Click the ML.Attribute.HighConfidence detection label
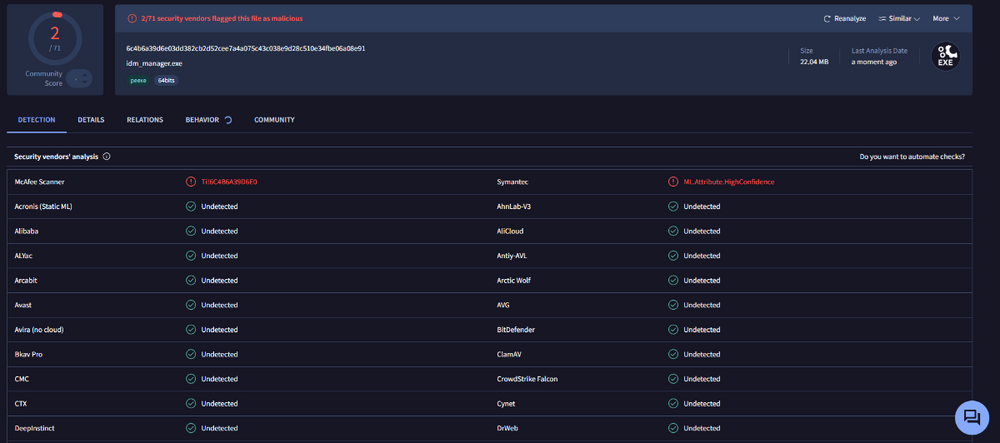Screen dimensions: 1000x443 coord(729,182)
